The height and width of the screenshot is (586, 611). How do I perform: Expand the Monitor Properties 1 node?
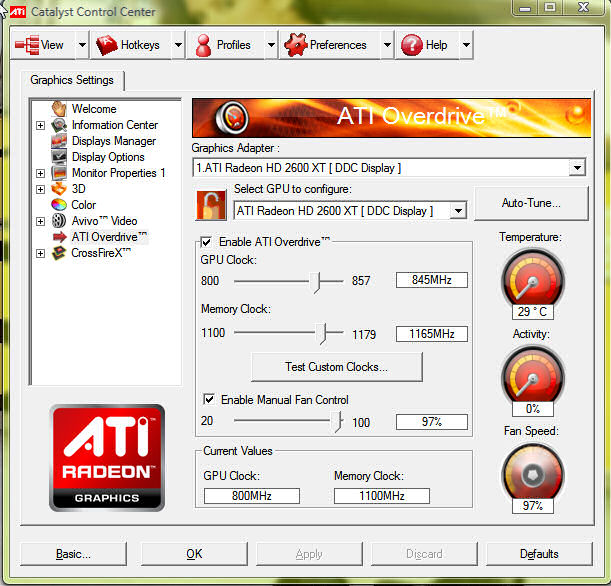[40, 173]
